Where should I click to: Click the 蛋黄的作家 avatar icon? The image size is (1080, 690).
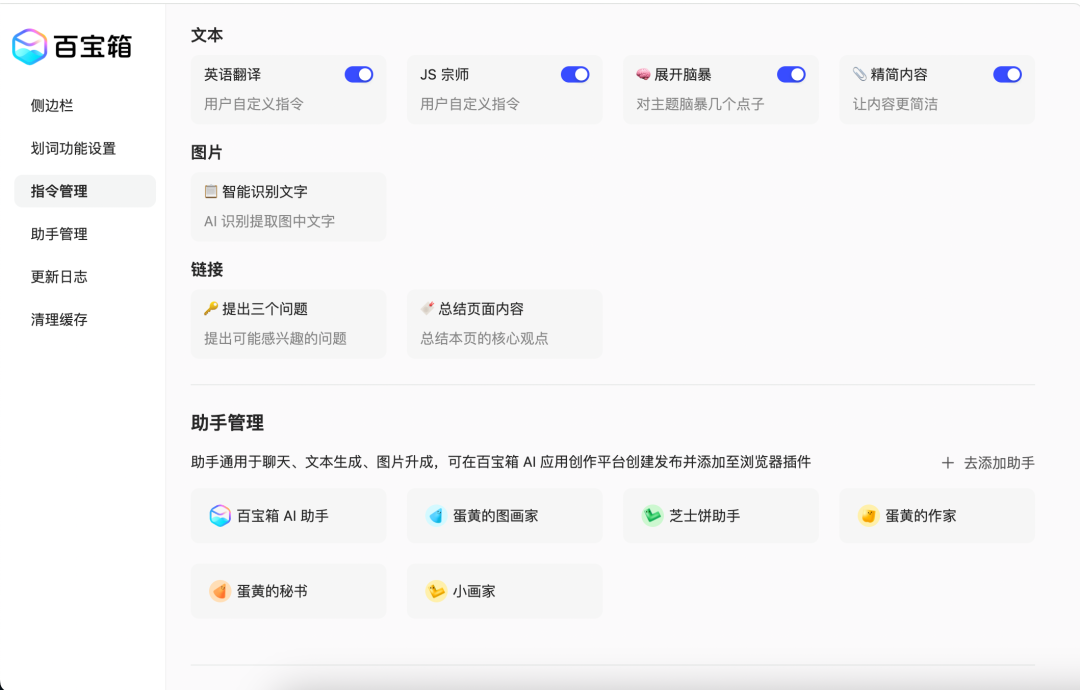pyautogui.click(x=869, y=516)
